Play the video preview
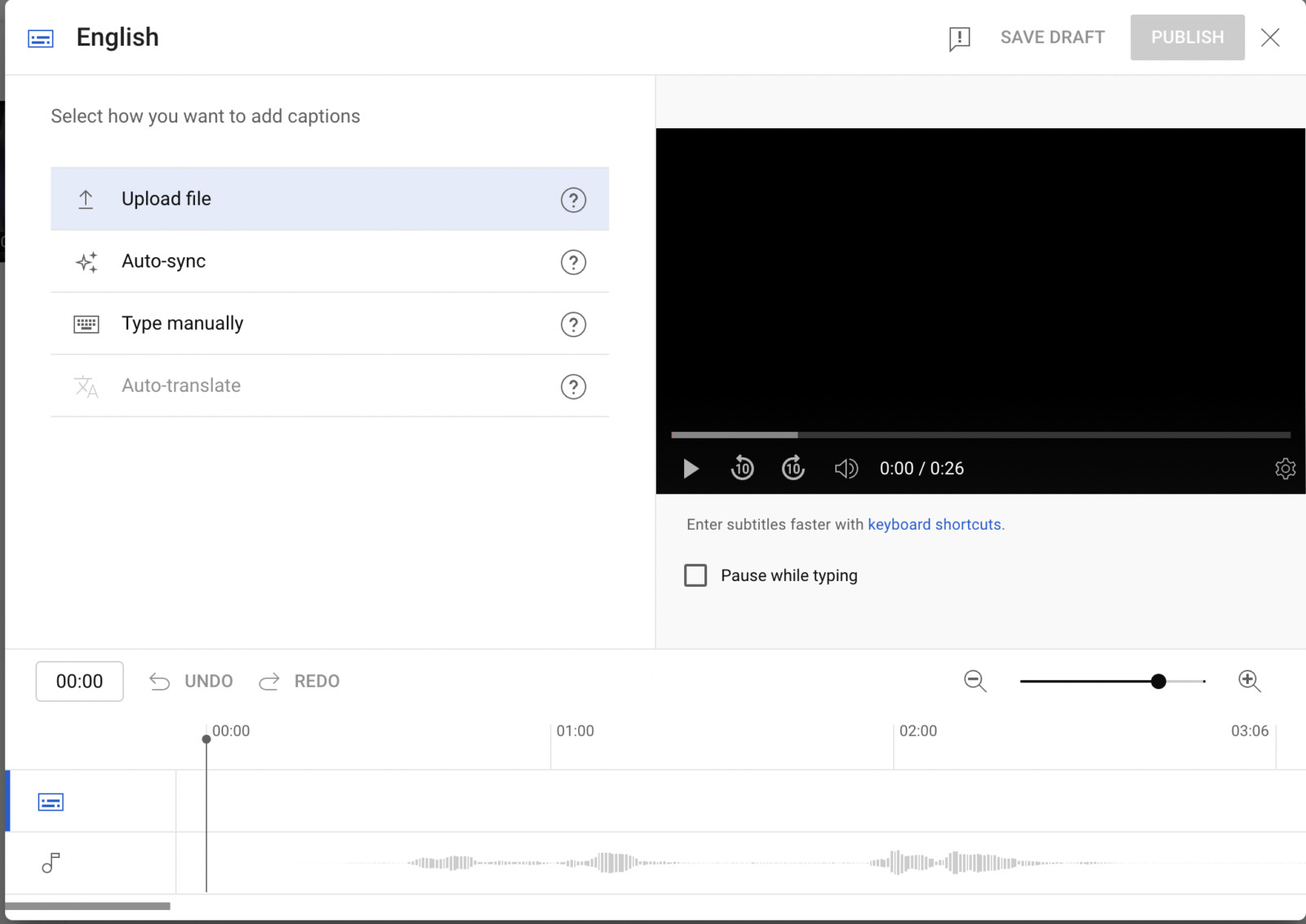 [x=691, y=469]
